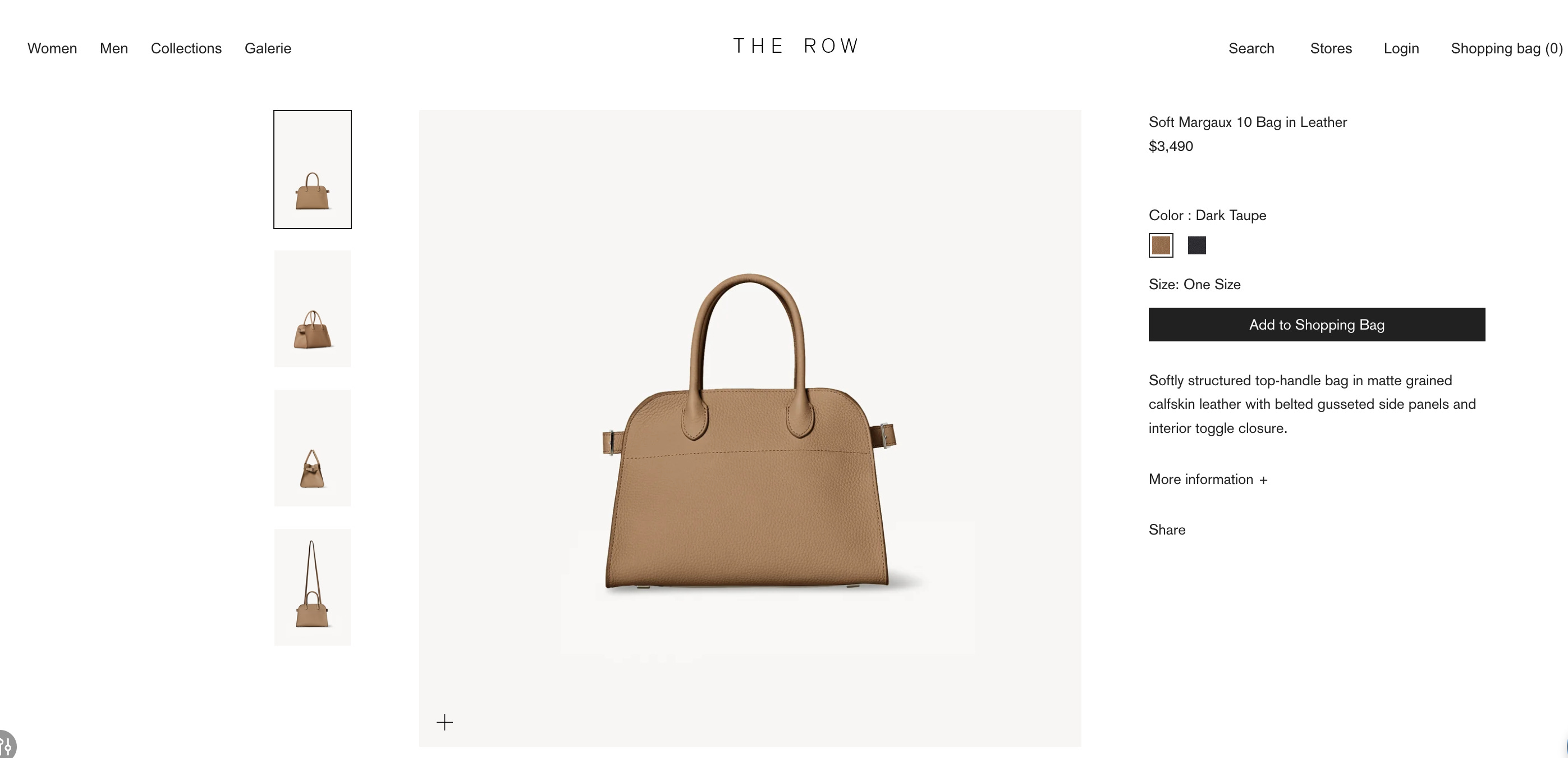
Task: Open the Shopping bag (0)
Action: (x=1506, y=48)
